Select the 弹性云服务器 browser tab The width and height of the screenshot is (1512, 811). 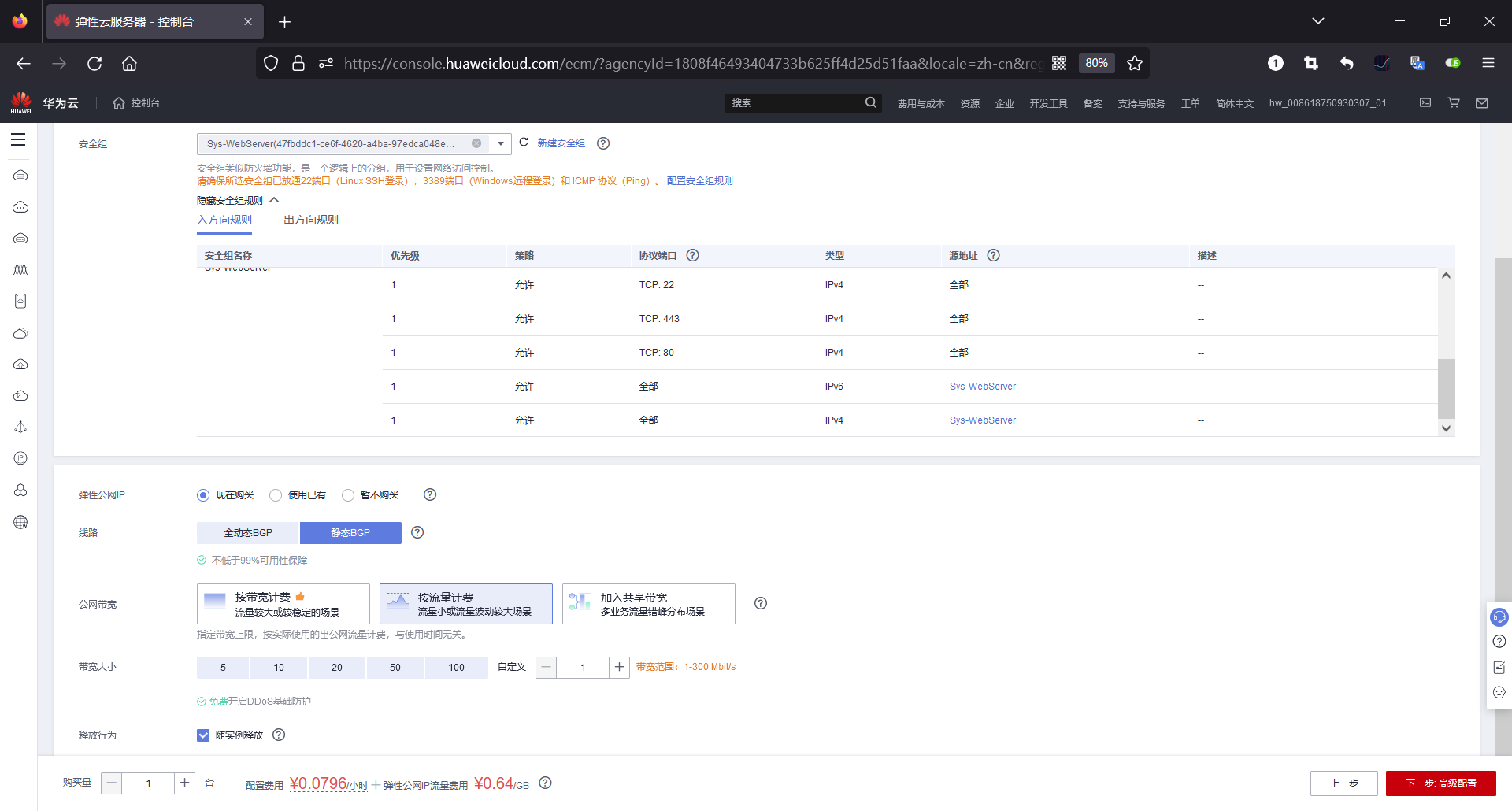click(155, 22)
